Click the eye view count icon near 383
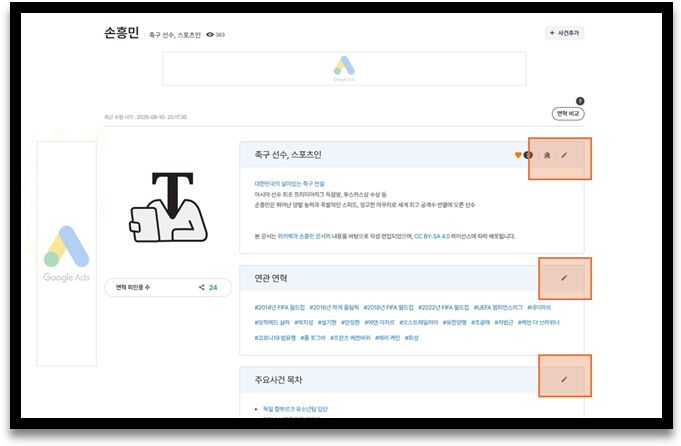The height and width of the screenshot is (446, 681). [x=210, y=35]
